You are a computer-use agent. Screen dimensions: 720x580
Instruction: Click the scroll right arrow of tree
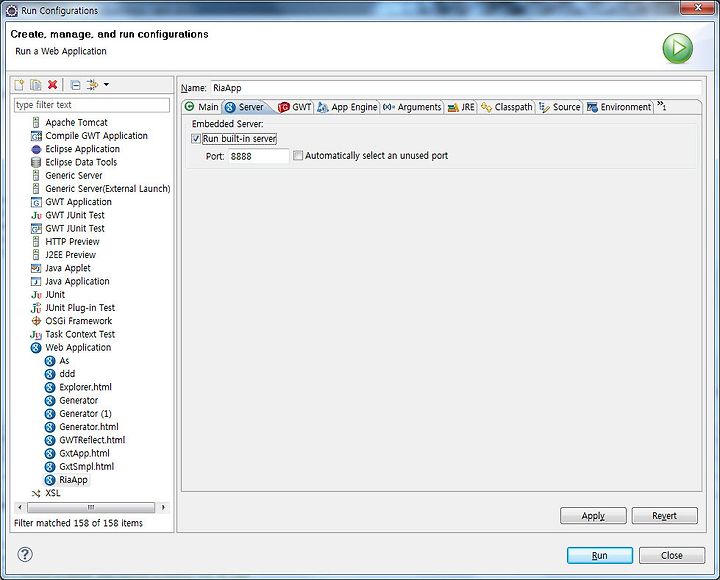[x=163, y=507]
